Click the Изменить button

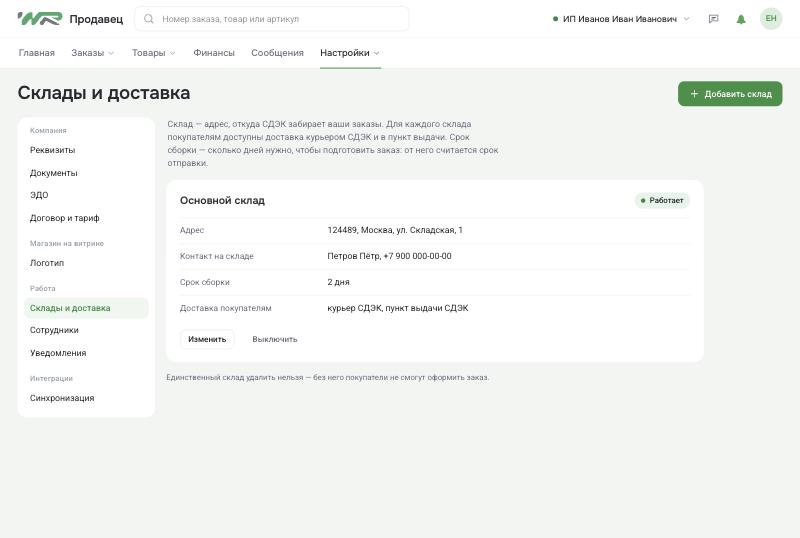pyautogui.click(x=207, y=339)
